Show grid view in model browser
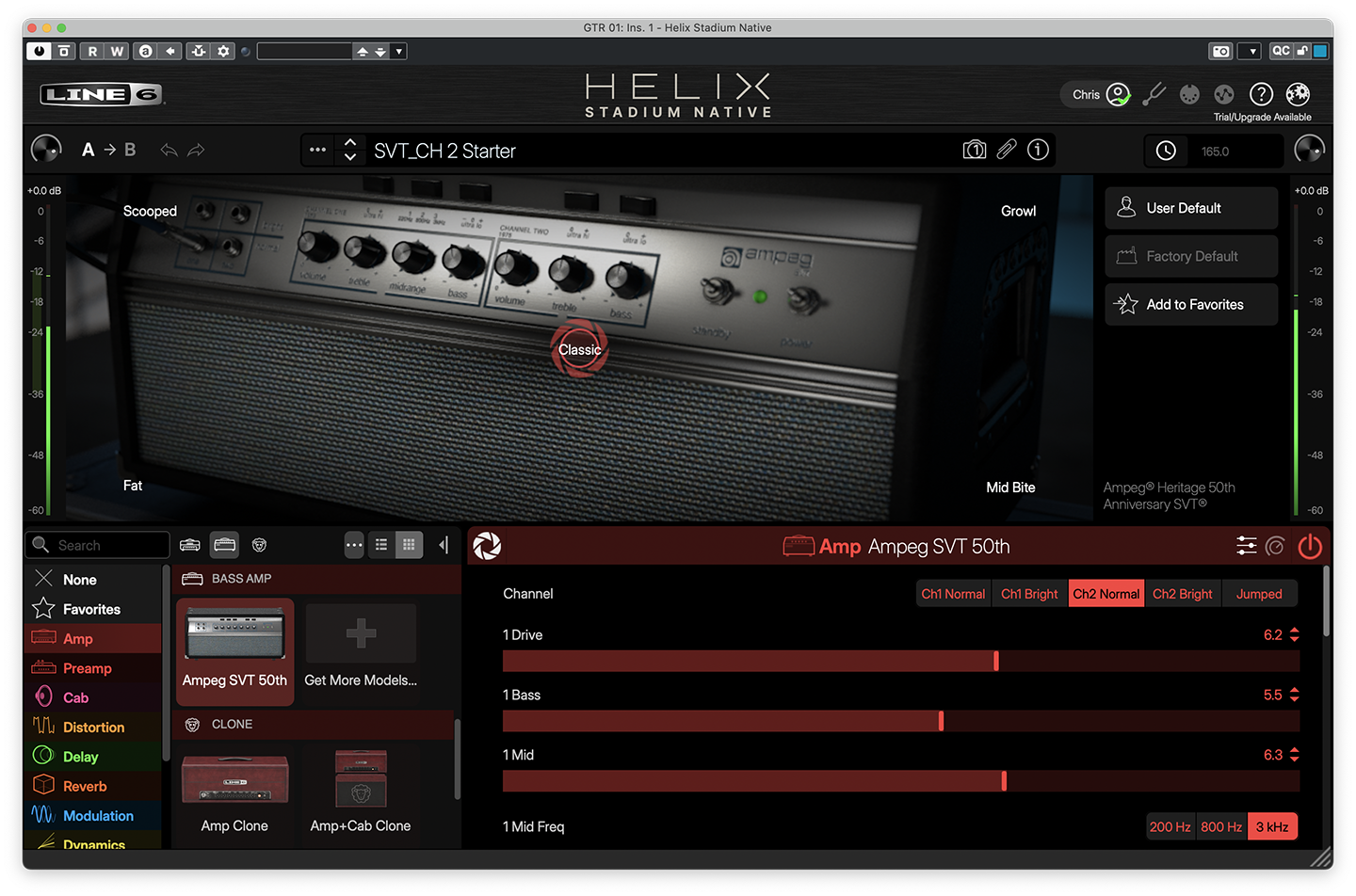The image size is (1356, 896). click(x=409, y=545)
